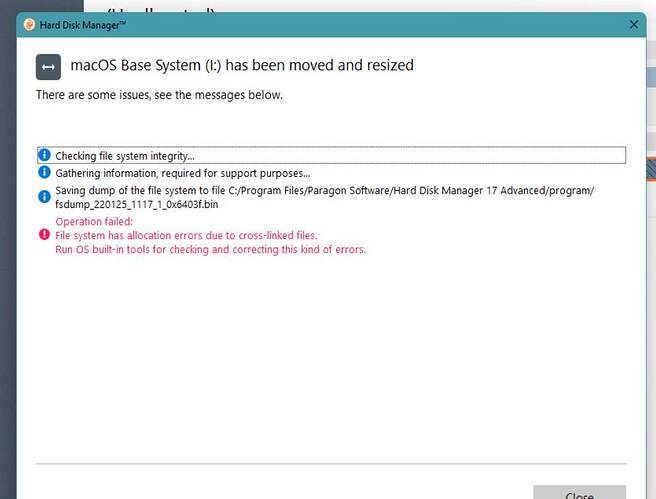This screenshot has height=499, width=656.
Task: Click info icon beside Checking file system integrity
Action: pyautogui.click(x=44, y=155)
